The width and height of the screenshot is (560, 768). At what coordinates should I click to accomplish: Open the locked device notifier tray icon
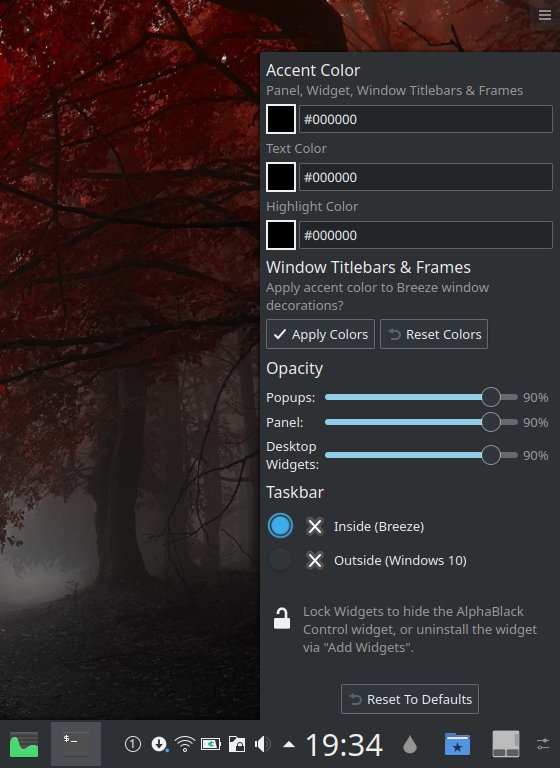pyautogui.click(x=237, y=744)
